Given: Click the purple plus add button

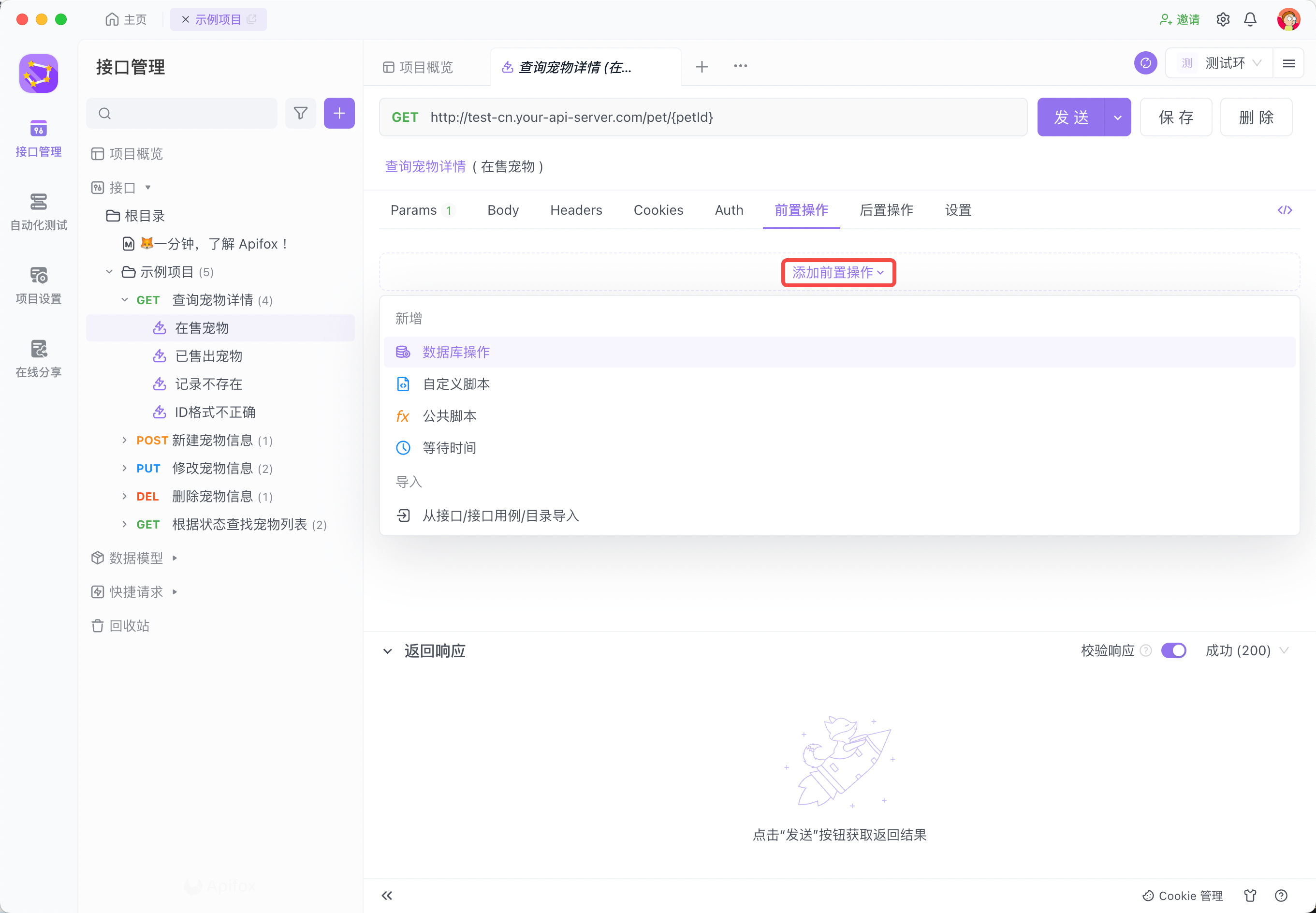Looking at the screenshot, I should [x=339, y=113].
